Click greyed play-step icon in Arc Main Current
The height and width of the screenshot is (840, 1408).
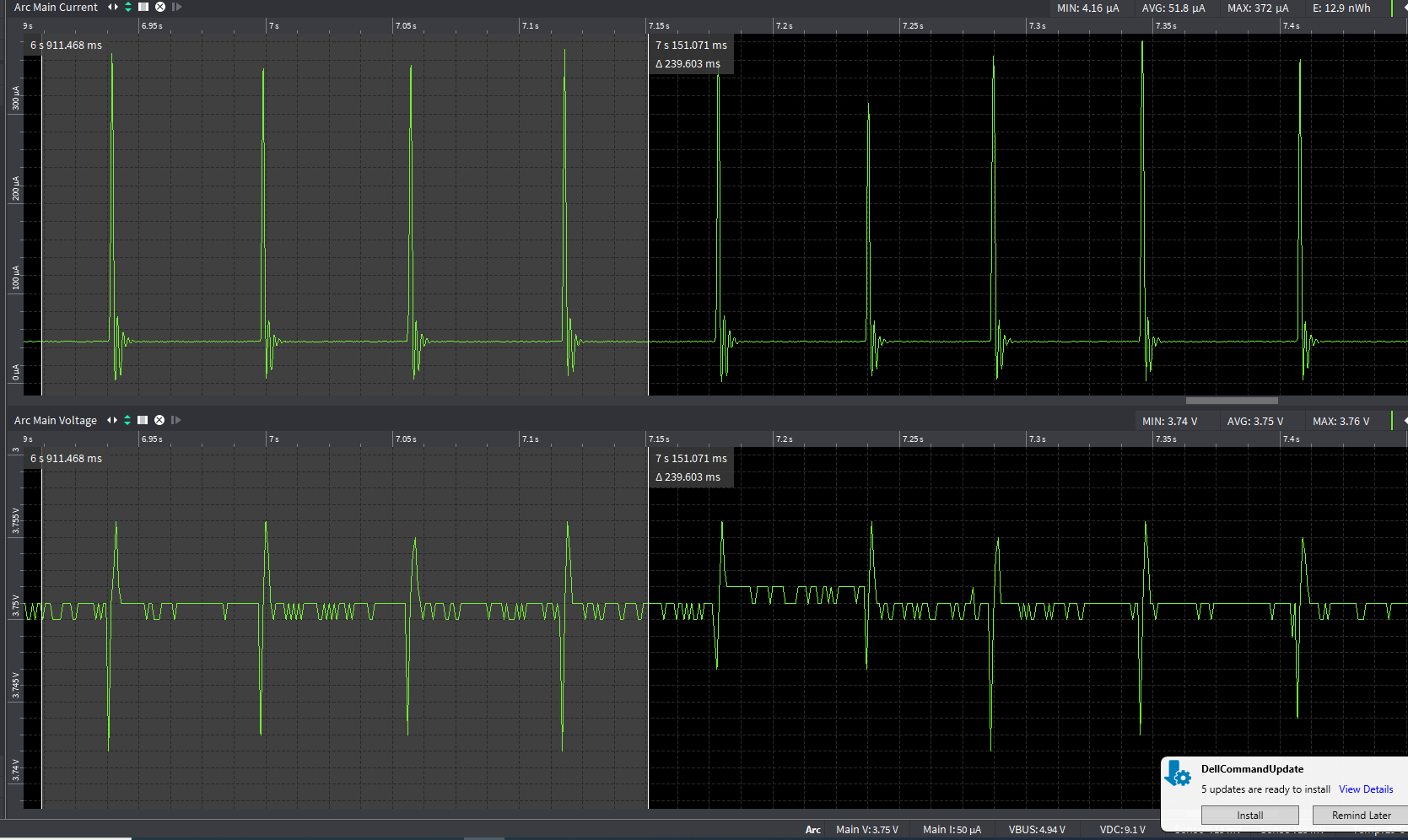pos(176,7)
